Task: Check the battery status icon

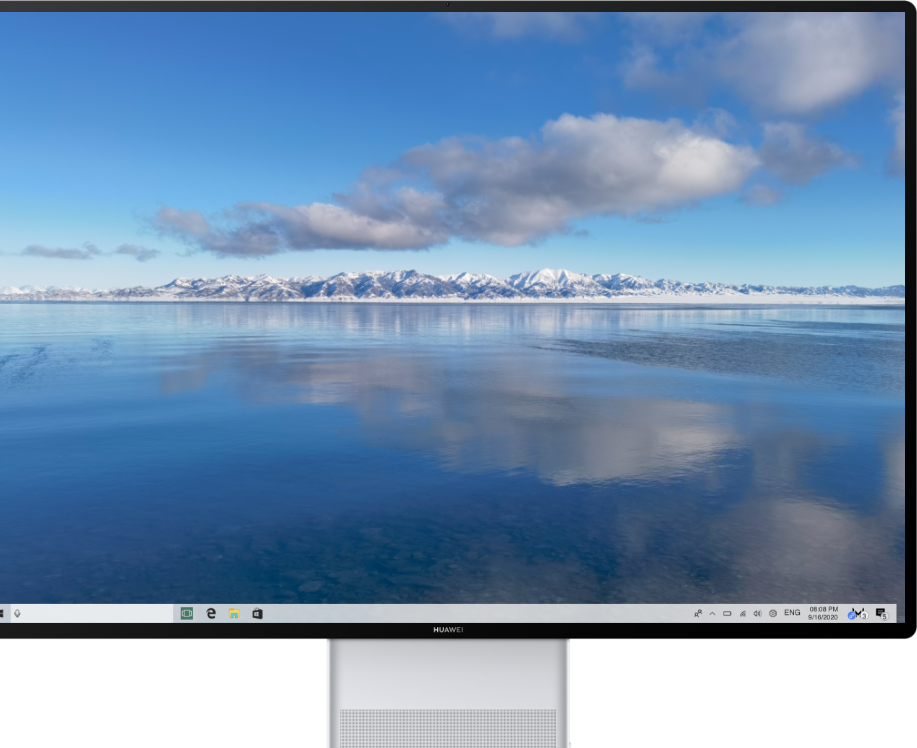Action: (x=727, y=613)
